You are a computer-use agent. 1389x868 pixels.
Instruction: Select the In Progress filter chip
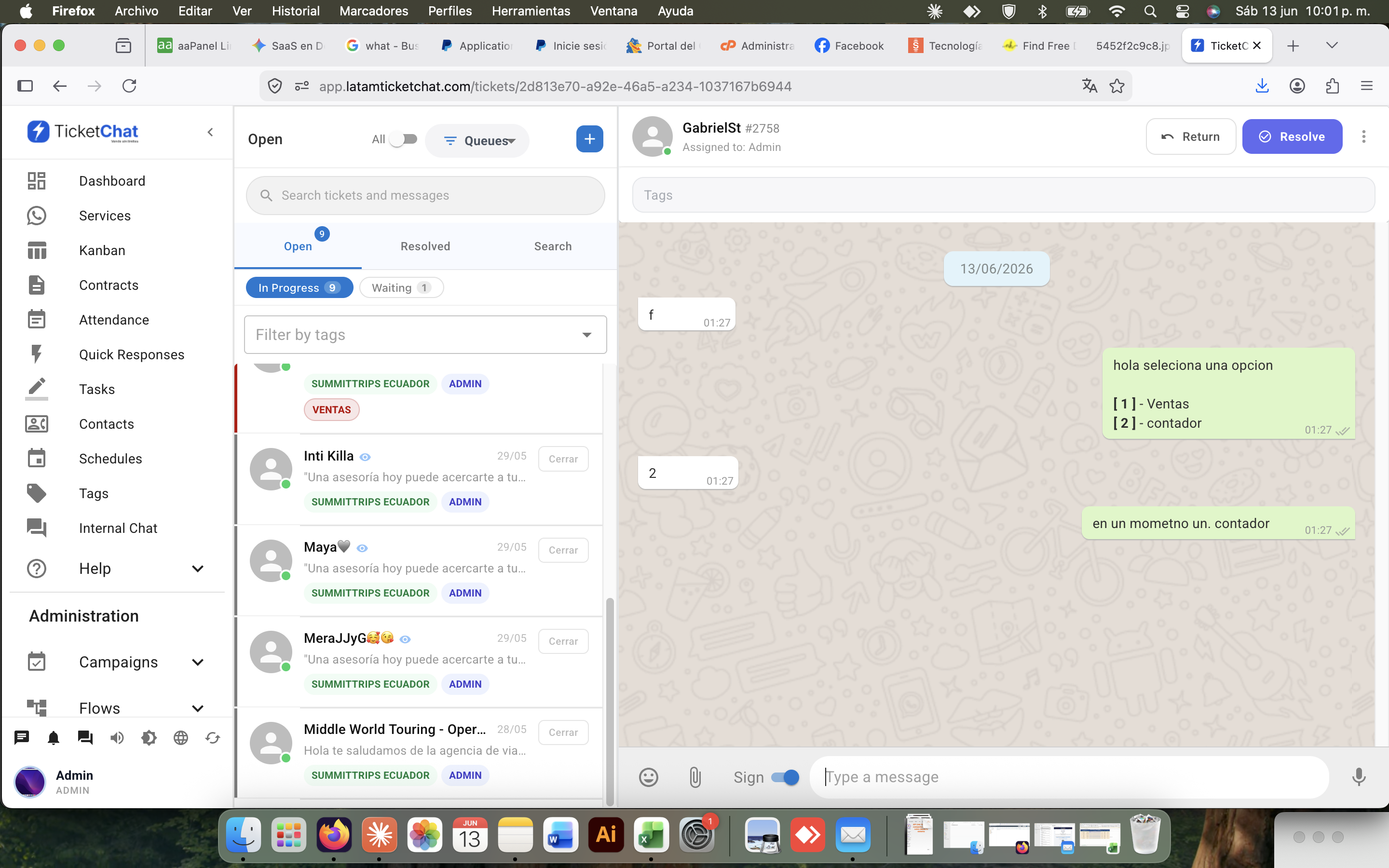(299, 287)
